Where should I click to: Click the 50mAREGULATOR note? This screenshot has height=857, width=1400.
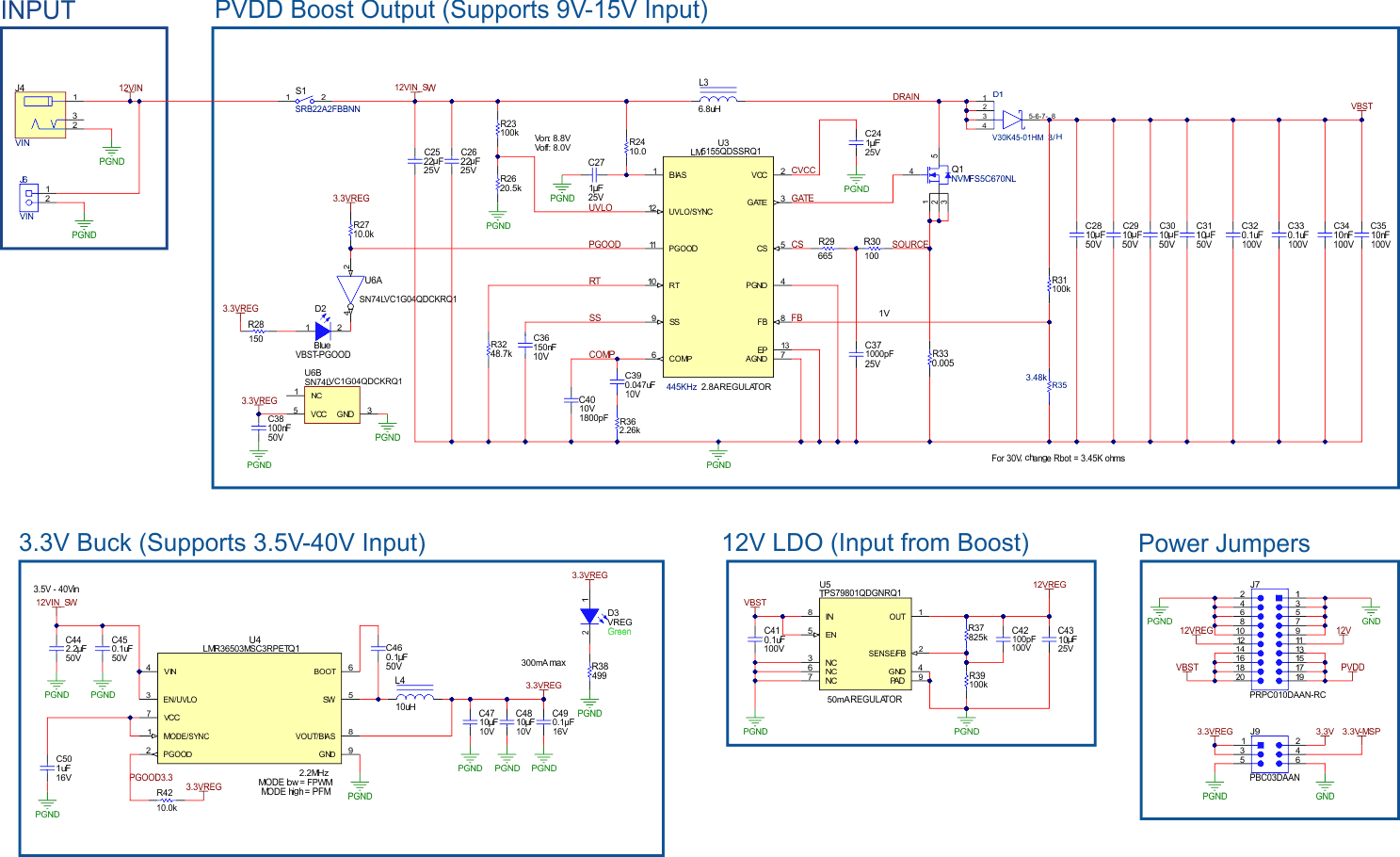(864, 700)
